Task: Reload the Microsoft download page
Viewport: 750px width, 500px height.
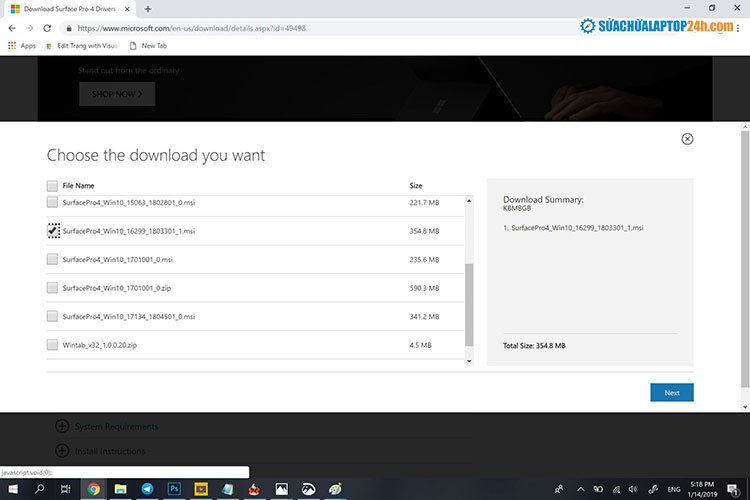Action: (47, 28)
